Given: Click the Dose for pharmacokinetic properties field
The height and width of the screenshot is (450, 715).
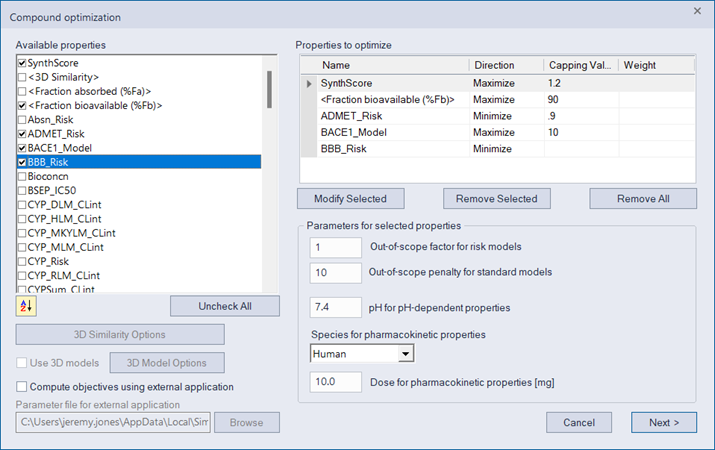Looking at the screenshot, I should coord(336,382).
